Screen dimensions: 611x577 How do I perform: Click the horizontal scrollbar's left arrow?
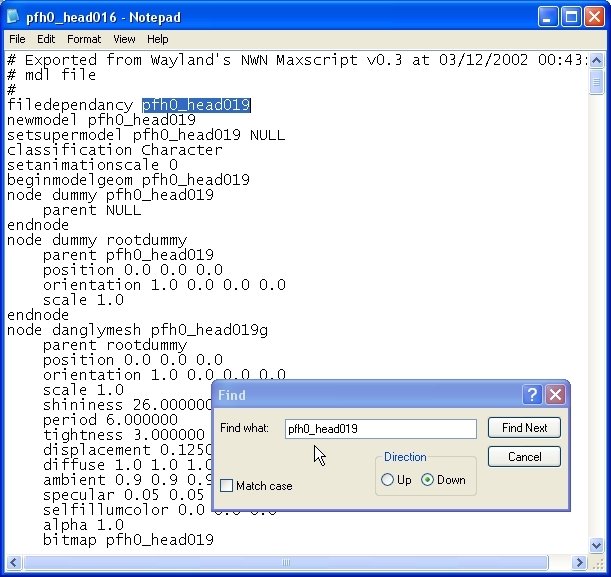(11, 561)
